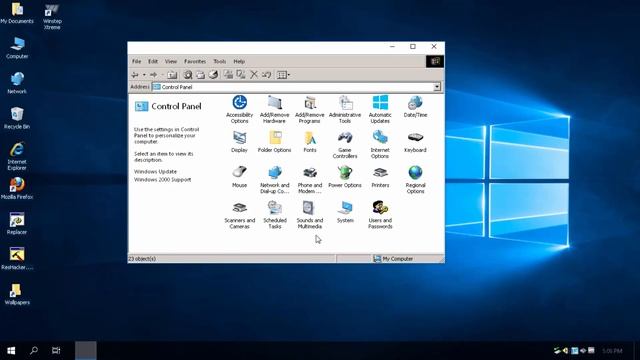
Task: Open the Help menu
Action: coord(239,61)
